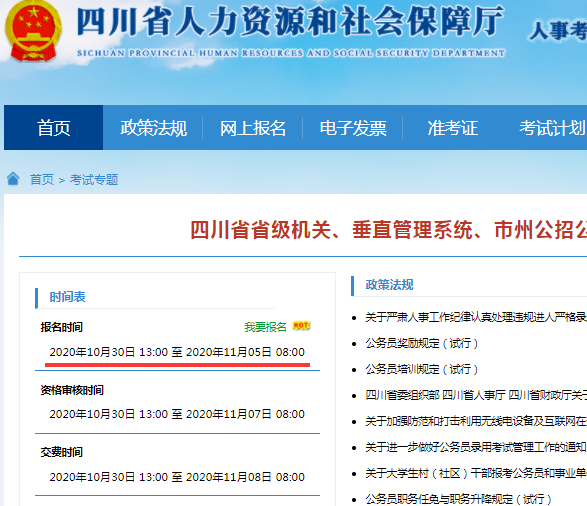Open 公务员职务任免与职务升降规定（试行） link
The width and height of the screenshot is (587, 506).
click(459, 499)
